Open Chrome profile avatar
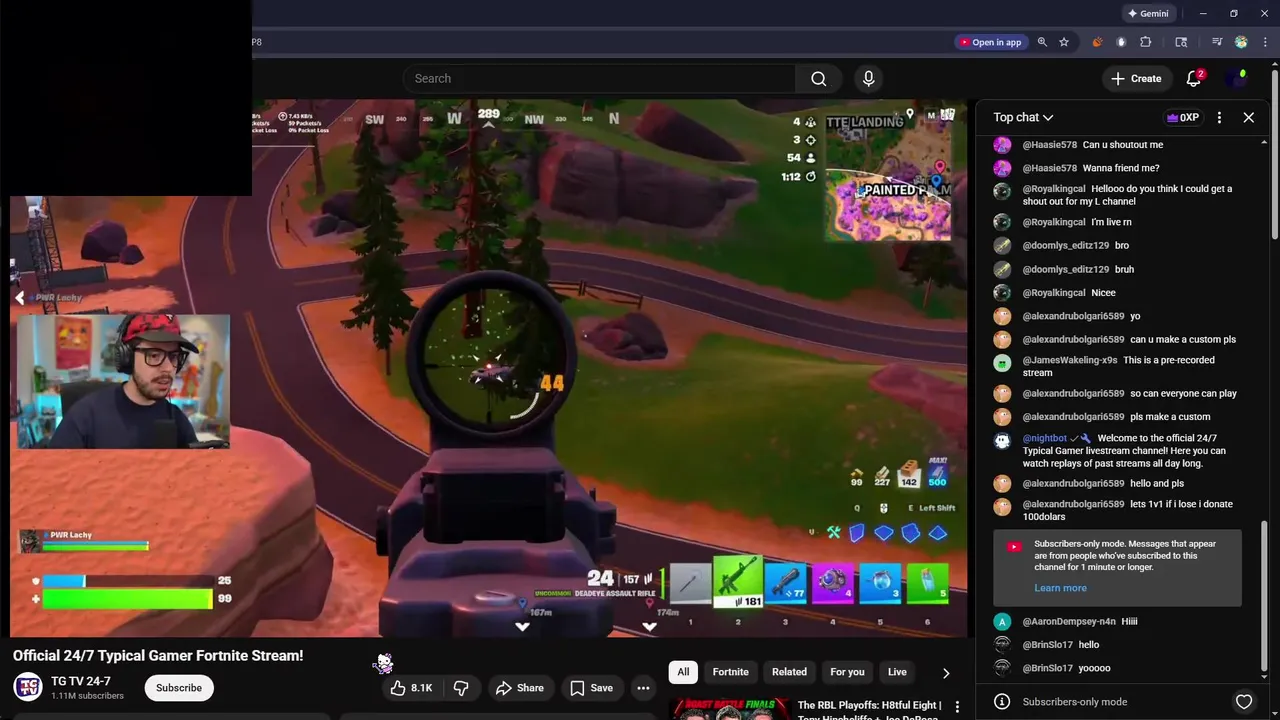This screenshot has height=720, width=1280. [1241, 42]
